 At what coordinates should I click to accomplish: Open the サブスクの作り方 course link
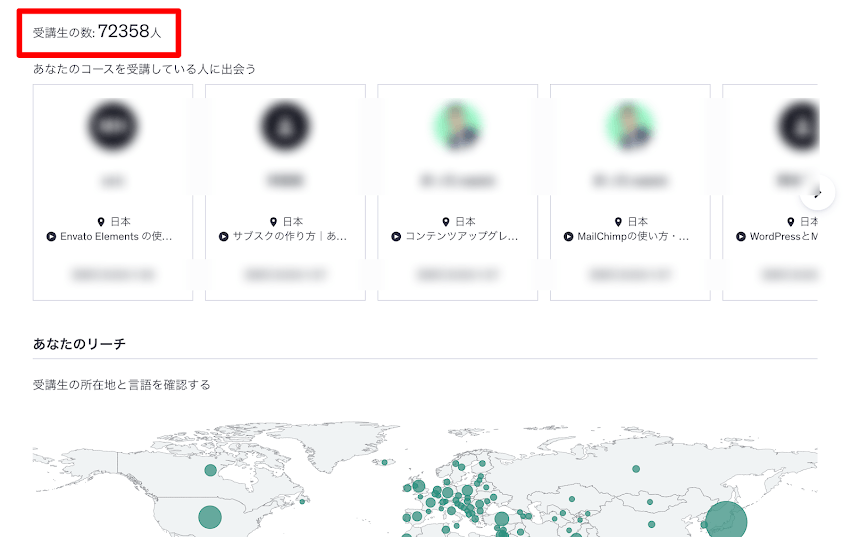(290, 236)
